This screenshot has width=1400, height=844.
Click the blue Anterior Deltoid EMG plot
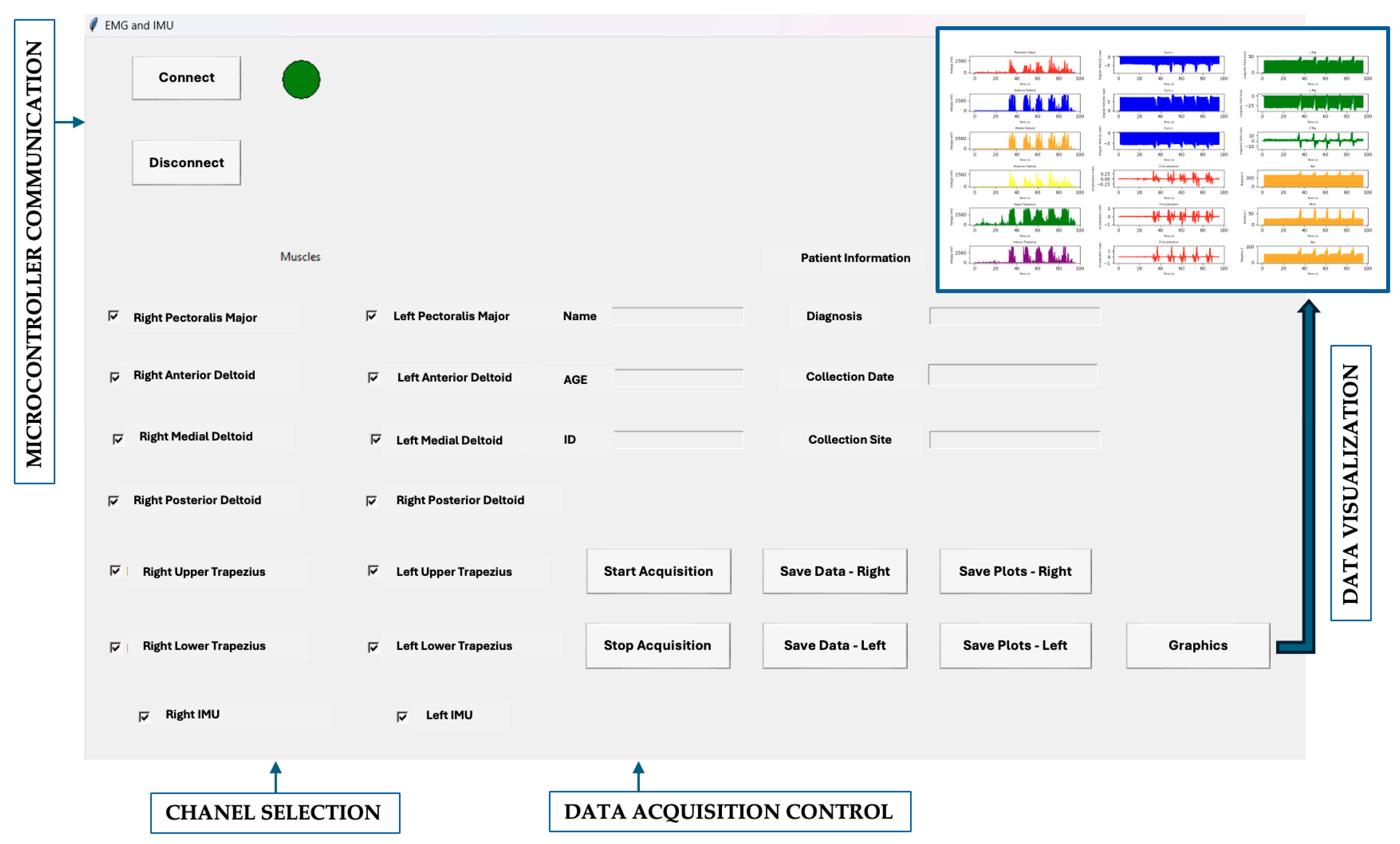[x=1025, y=103]
